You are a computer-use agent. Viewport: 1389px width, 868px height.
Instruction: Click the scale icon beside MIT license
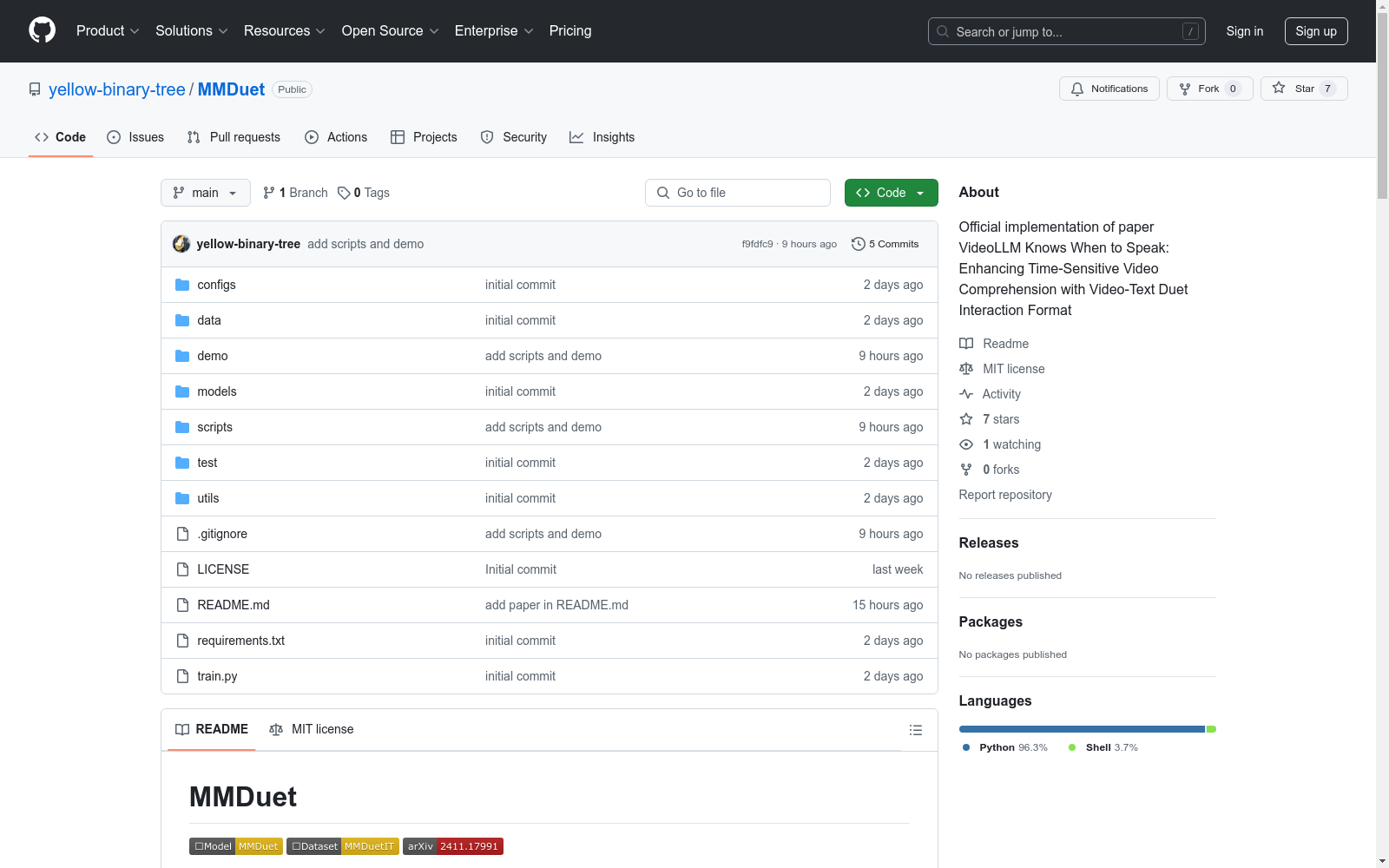click(x=966, y=369)
